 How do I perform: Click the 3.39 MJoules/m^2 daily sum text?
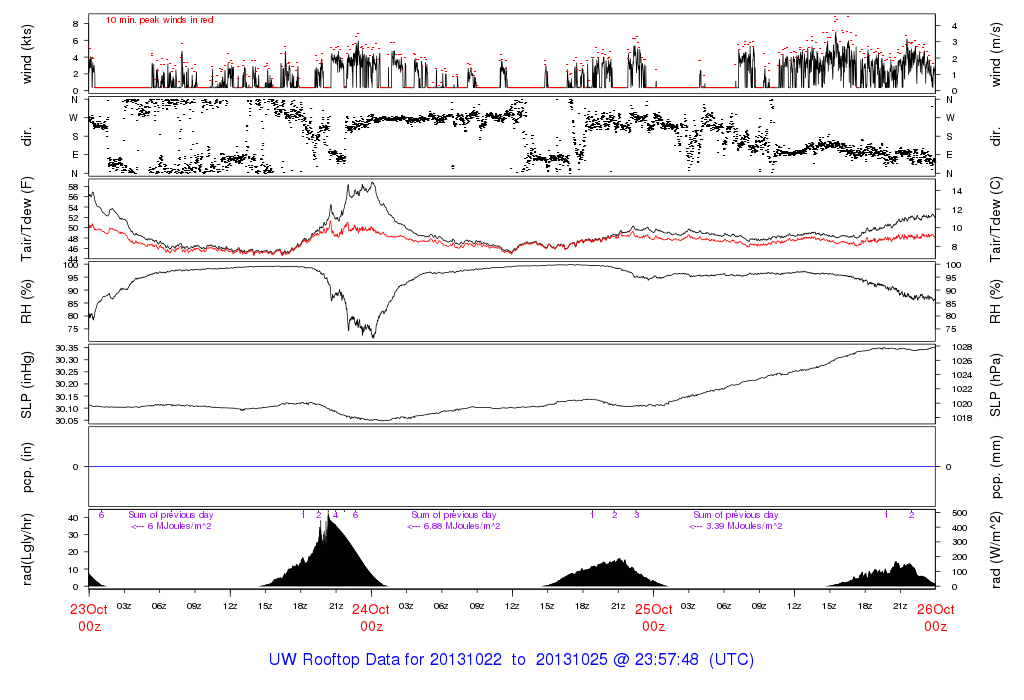coord(737,526)
